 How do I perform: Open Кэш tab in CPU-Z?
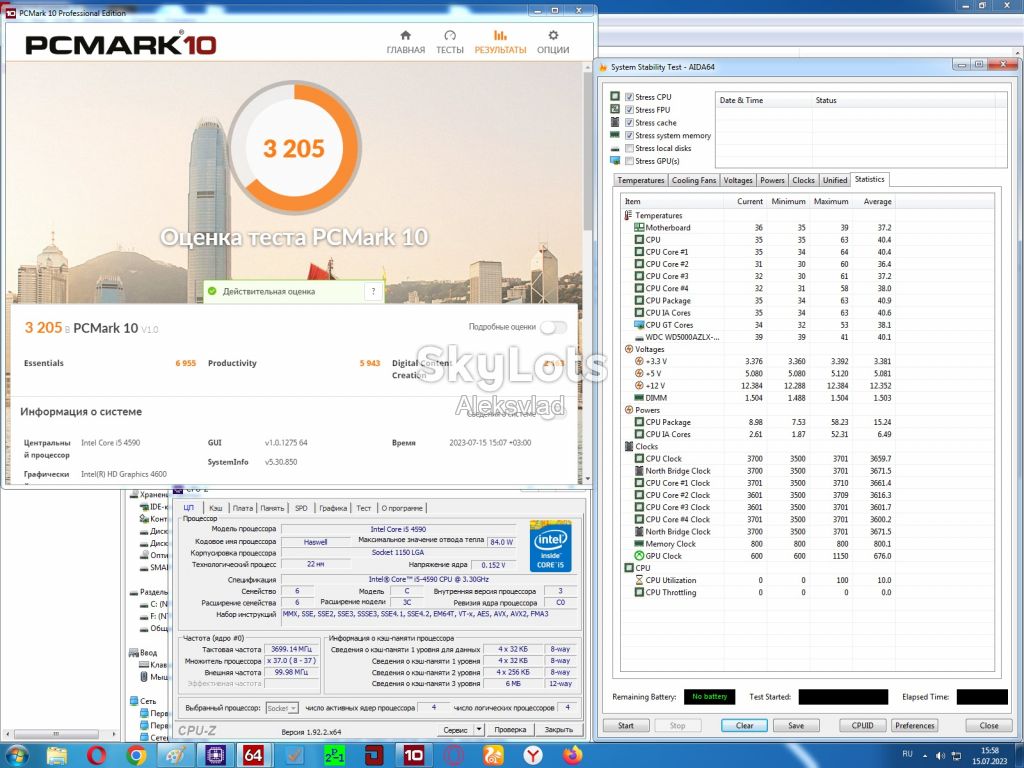(x=216, y=508)
